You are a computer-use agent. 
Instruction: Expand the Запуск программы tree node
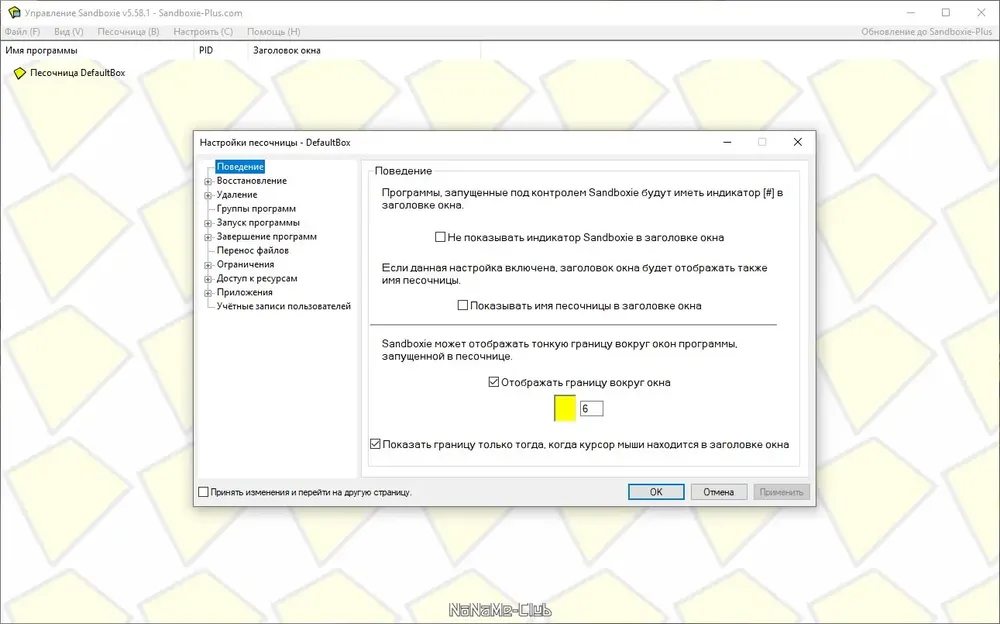[208, 223]
